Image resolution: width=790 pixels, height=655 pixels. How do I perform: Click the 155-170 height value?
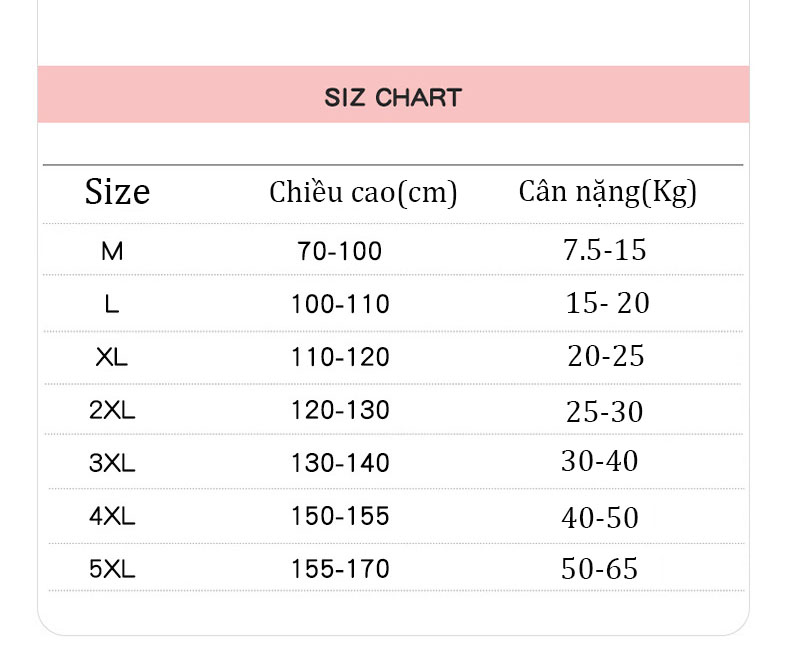341,569
